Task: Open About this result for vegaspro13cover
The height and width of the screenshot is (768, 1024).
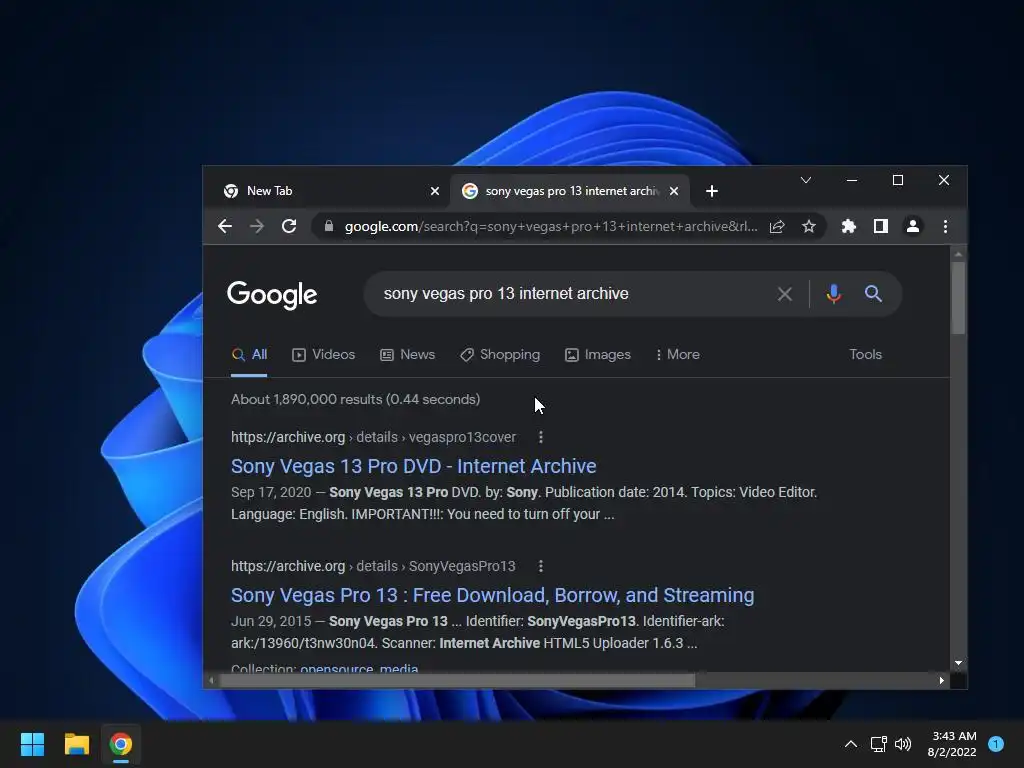Action: tap(541, 437)
